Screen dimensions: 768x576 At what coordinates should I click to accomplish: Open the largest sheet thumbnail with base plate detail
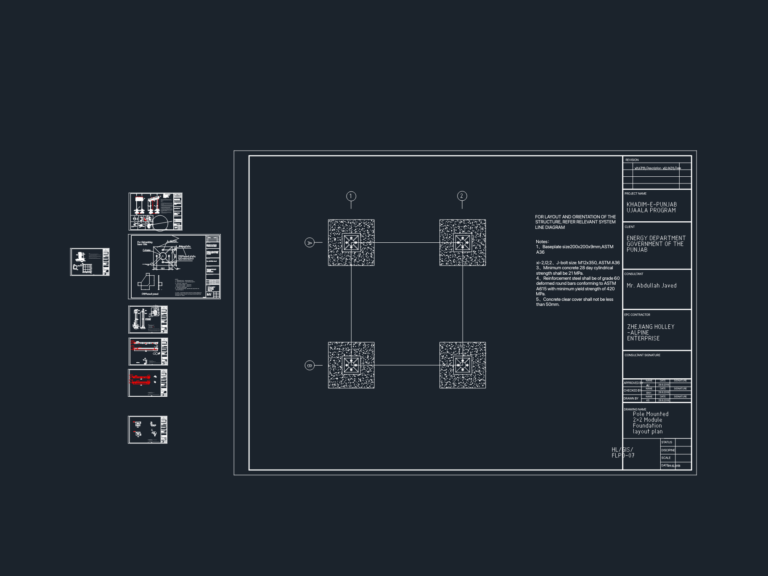click(174, 266)
